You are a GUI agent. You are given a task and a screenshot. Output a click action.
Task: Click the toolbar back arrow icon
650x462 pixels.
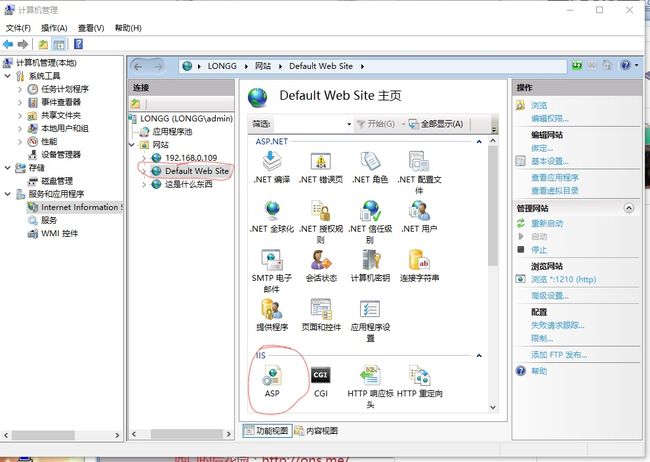click(x=8, y=44)
